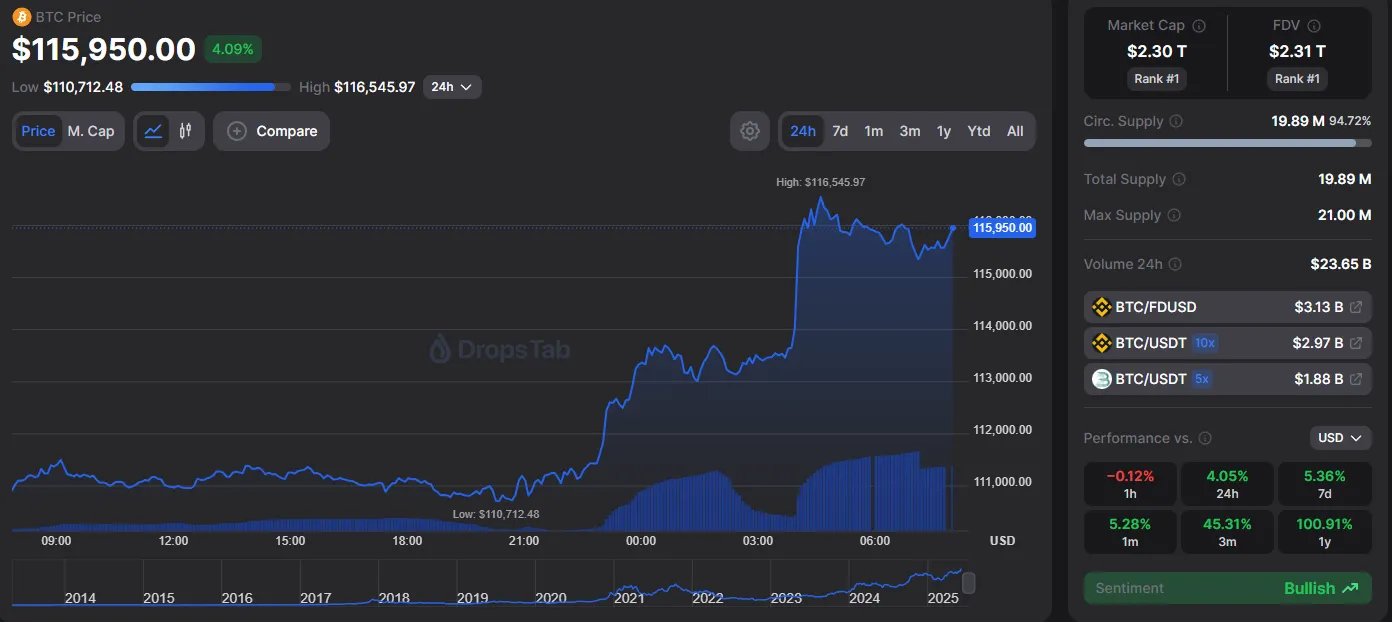Click the 5.36% 7d performance cell
1392x622 pixels.
coord(1325,484)
